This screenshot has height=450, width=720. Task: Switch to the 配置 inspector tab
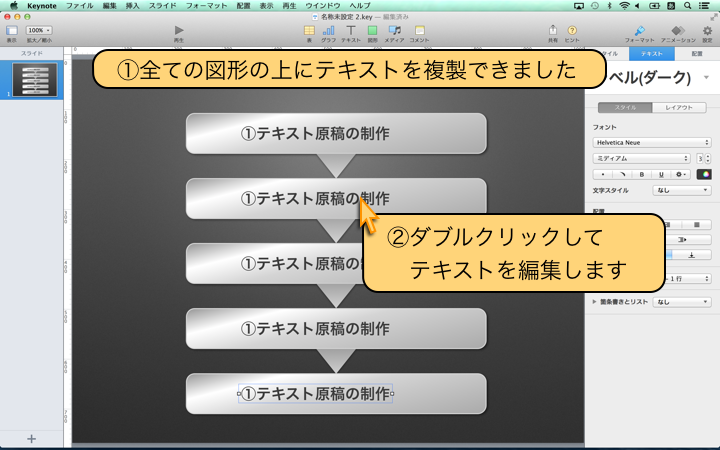[x=697, y=54]
